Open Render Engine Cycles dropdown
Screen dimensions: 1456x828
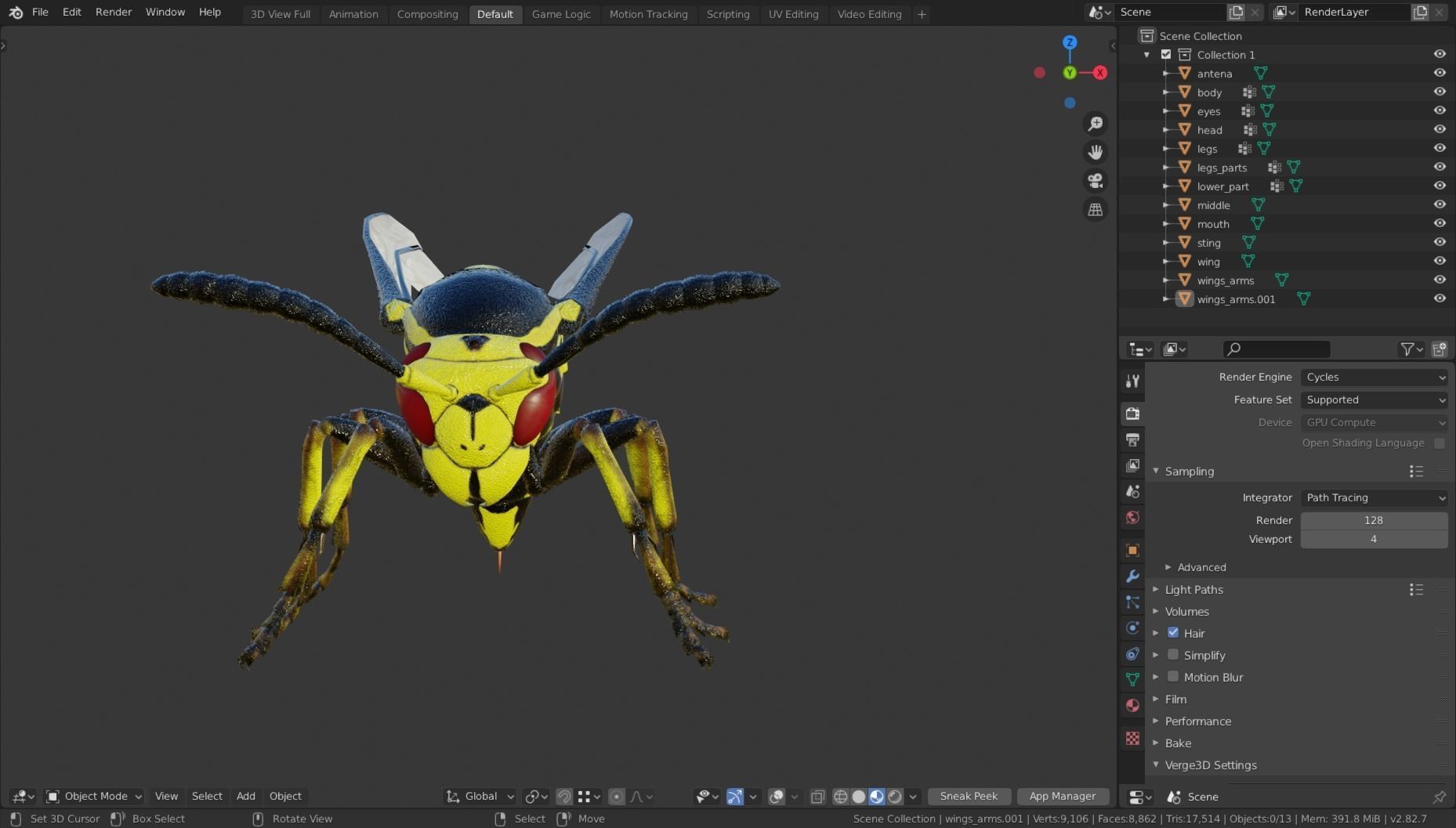pyautogui.click(x=1375, y=377)
